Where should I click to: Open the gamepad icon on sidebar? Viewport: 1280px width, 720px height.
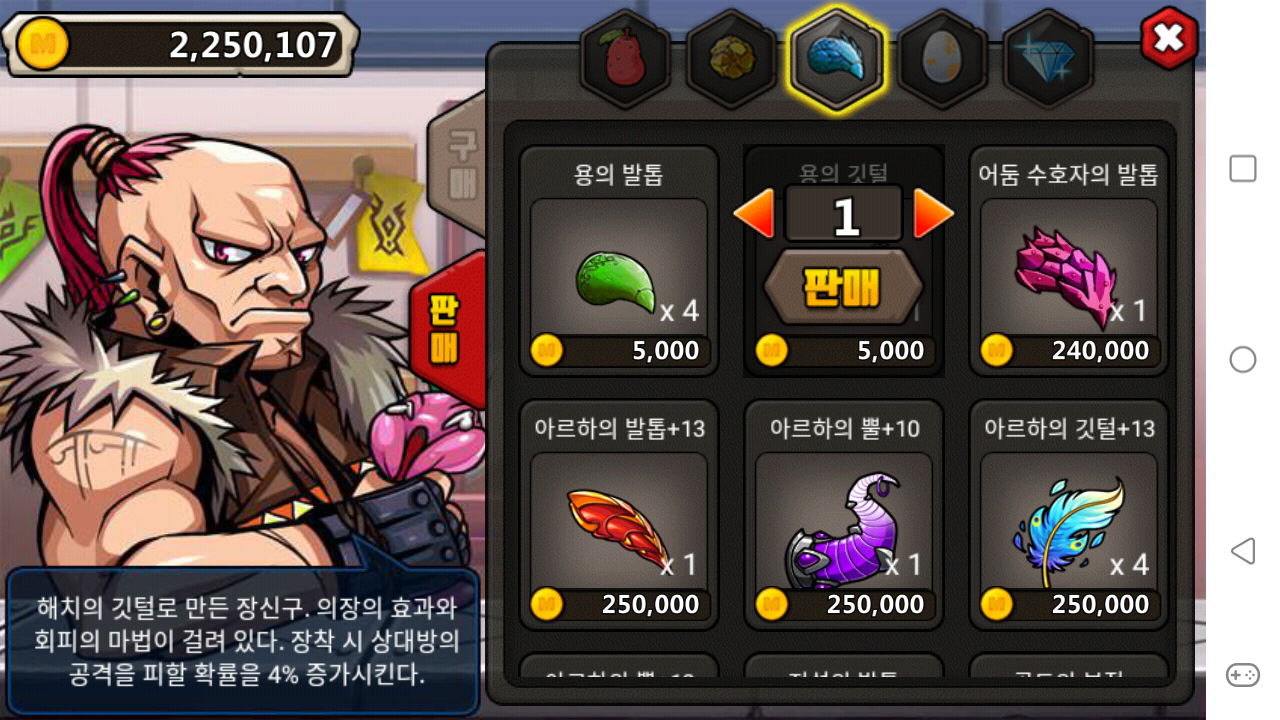(1243, 675)
